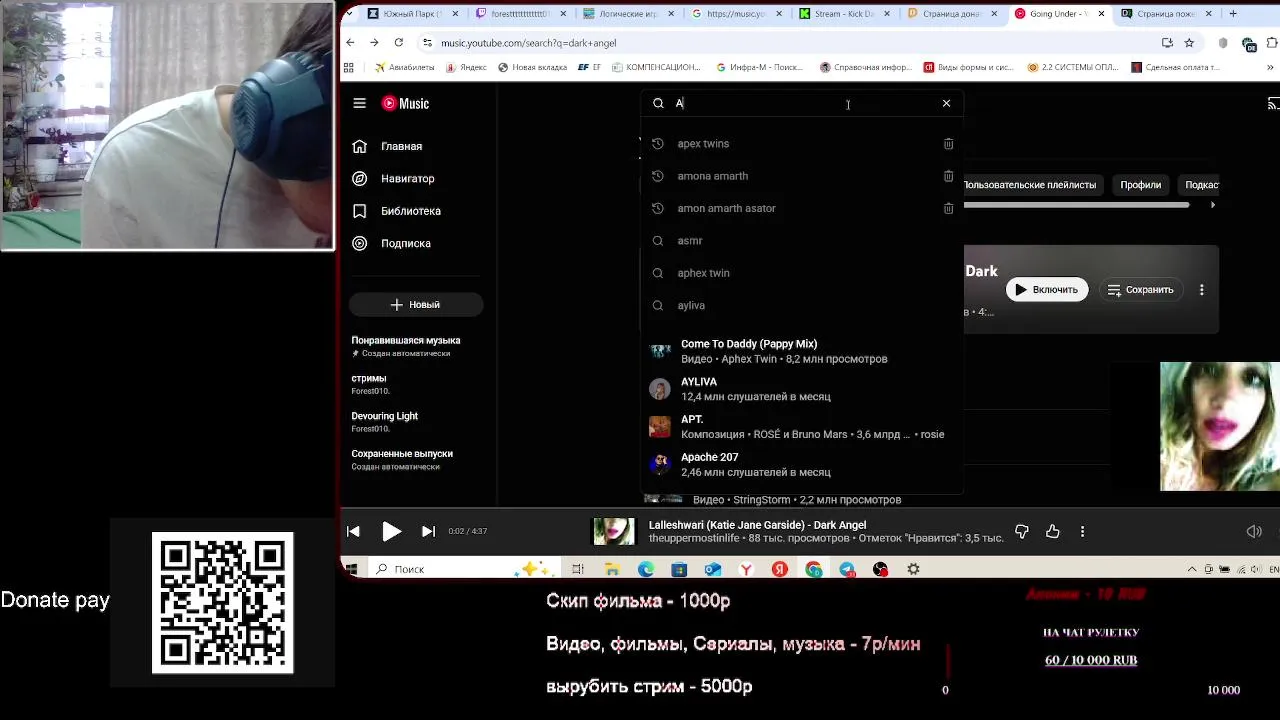Click the Windows Start button

click(x=351, y=569)
